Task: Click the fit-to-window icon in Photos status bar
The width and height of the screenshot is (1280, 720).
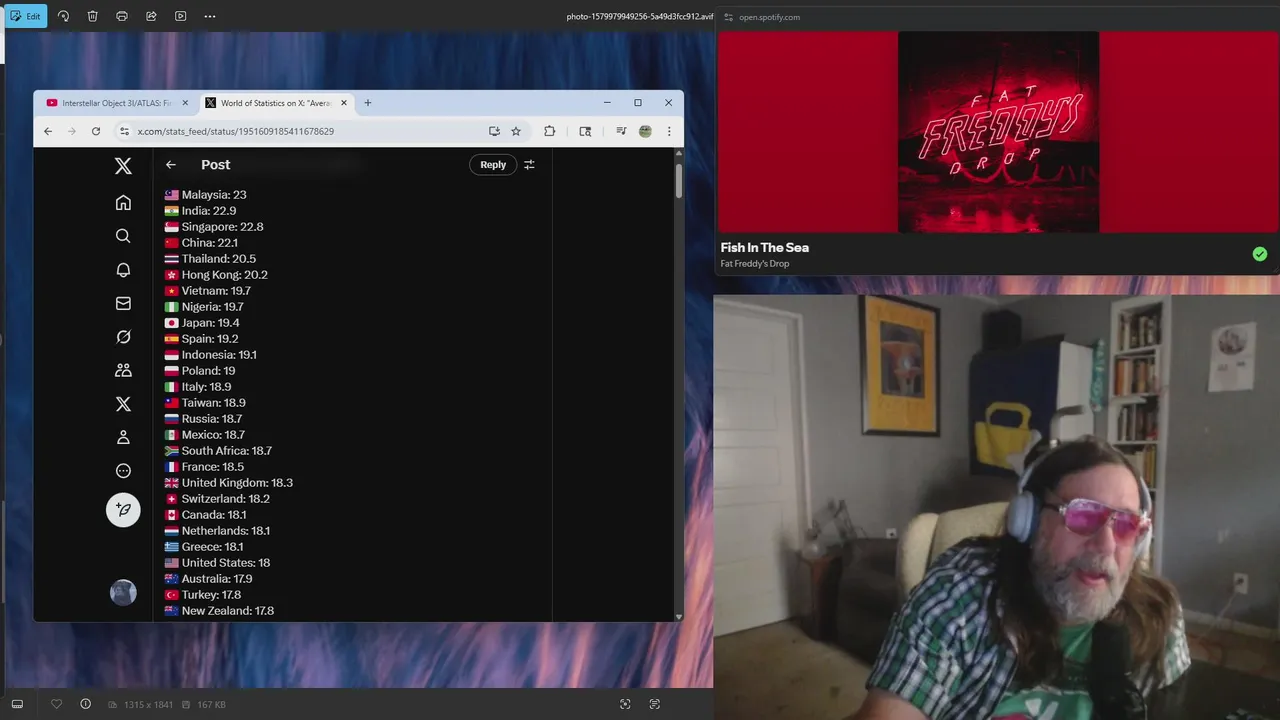Action: pos(625,704)
